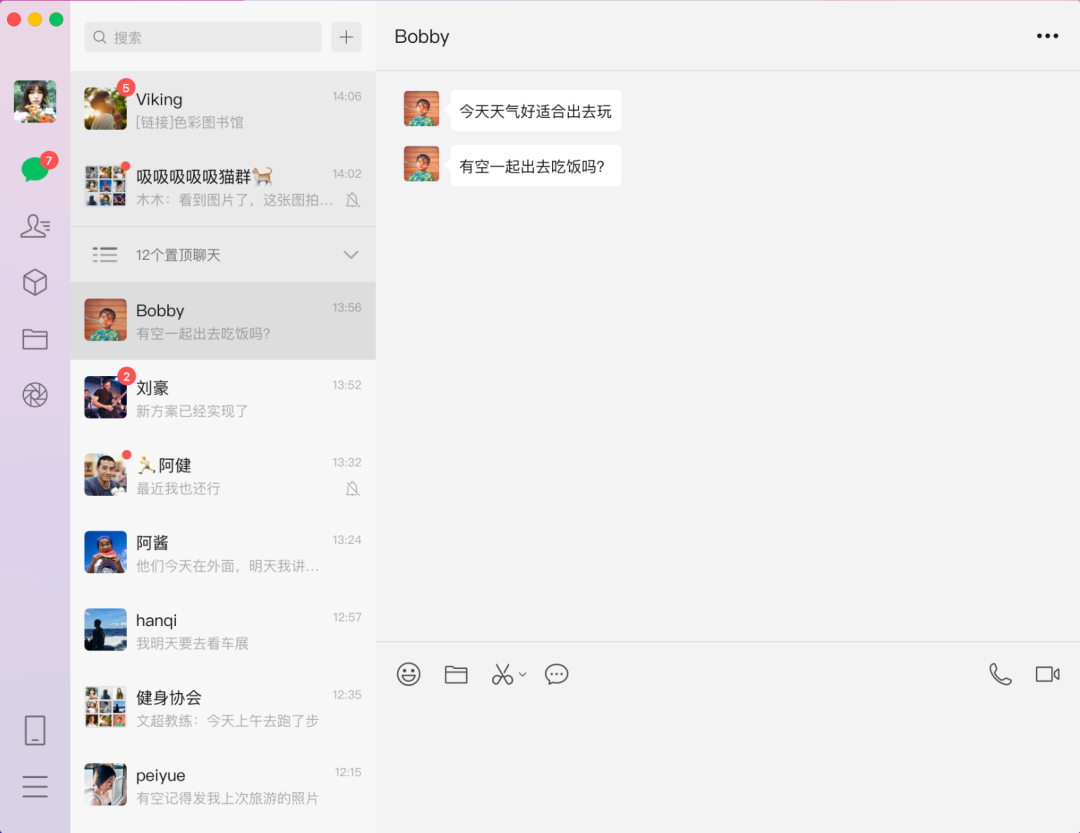The image size is (1080, 833).
Task: Open screenshot options dropdown arrow
Action: (x=523, y=675)
